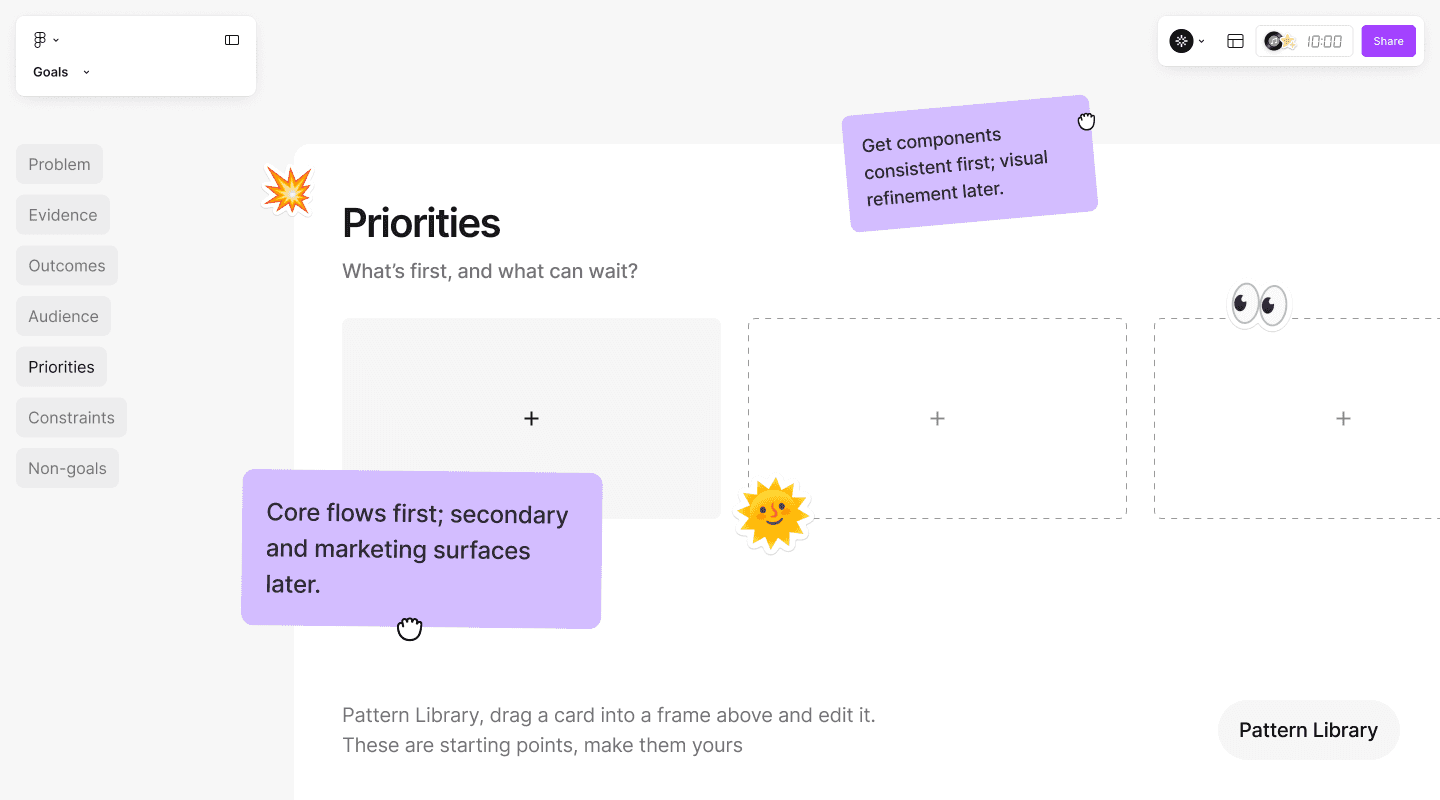Click the 10:00 timer display
The width and height of the screenshot is (1440, 800).
coord(1324,41)
